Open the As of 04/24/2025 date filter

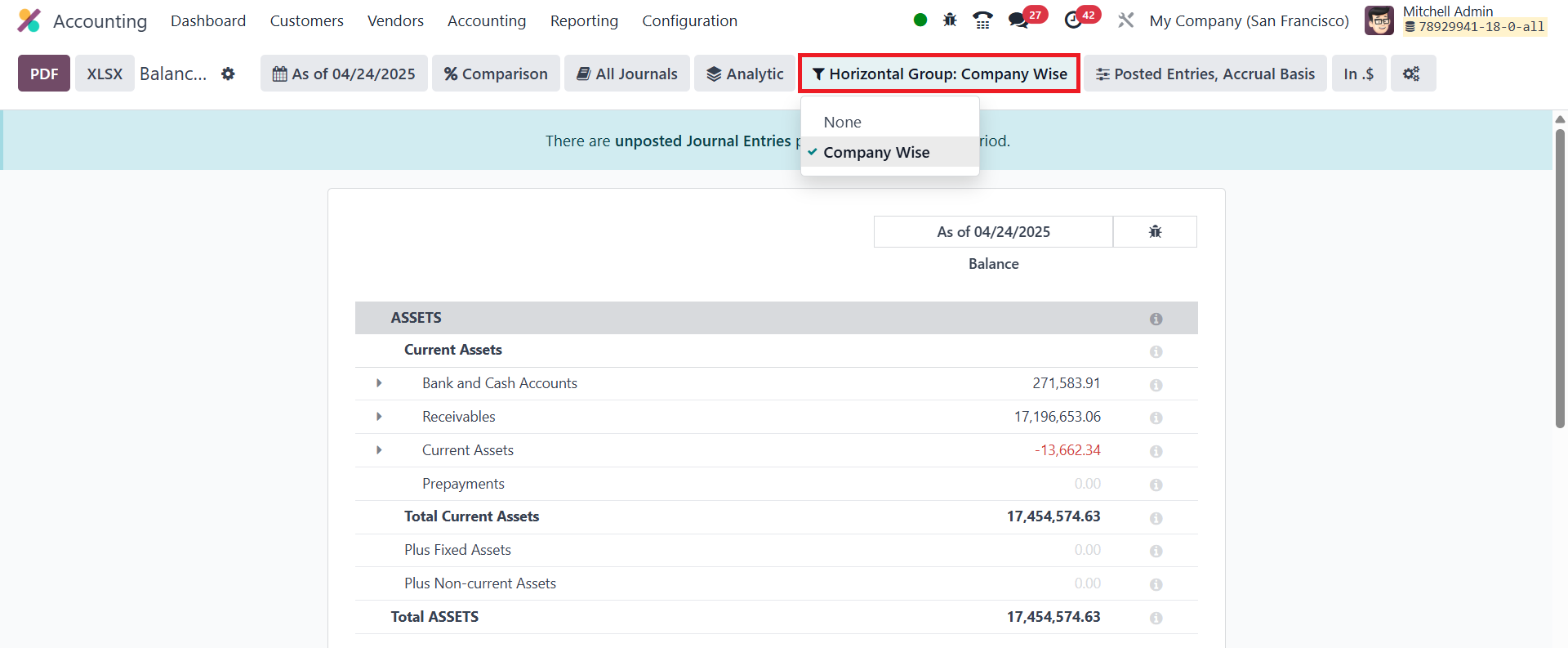tap(344, 74)
